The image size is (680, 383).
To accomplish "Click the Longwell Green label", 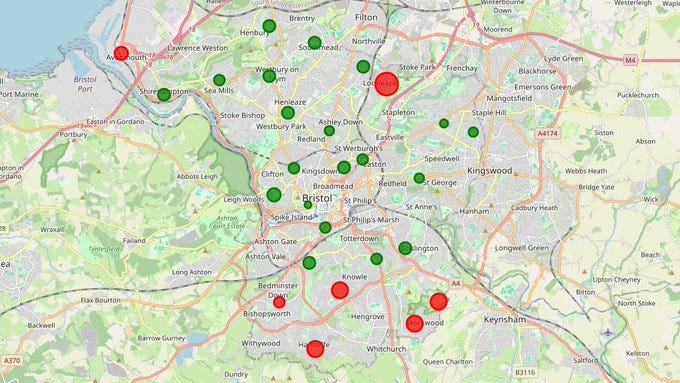I will (x=522, y=248).
